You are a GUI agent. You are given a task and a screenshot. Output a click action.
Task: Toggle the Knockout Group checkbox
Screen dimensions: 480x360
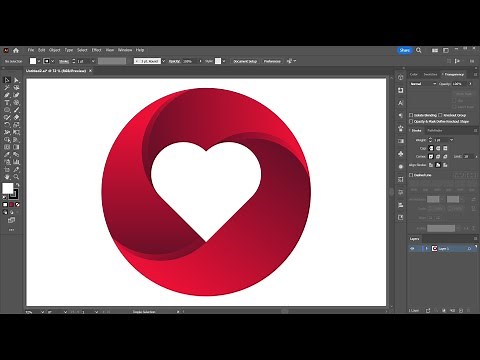coord(440,115)
